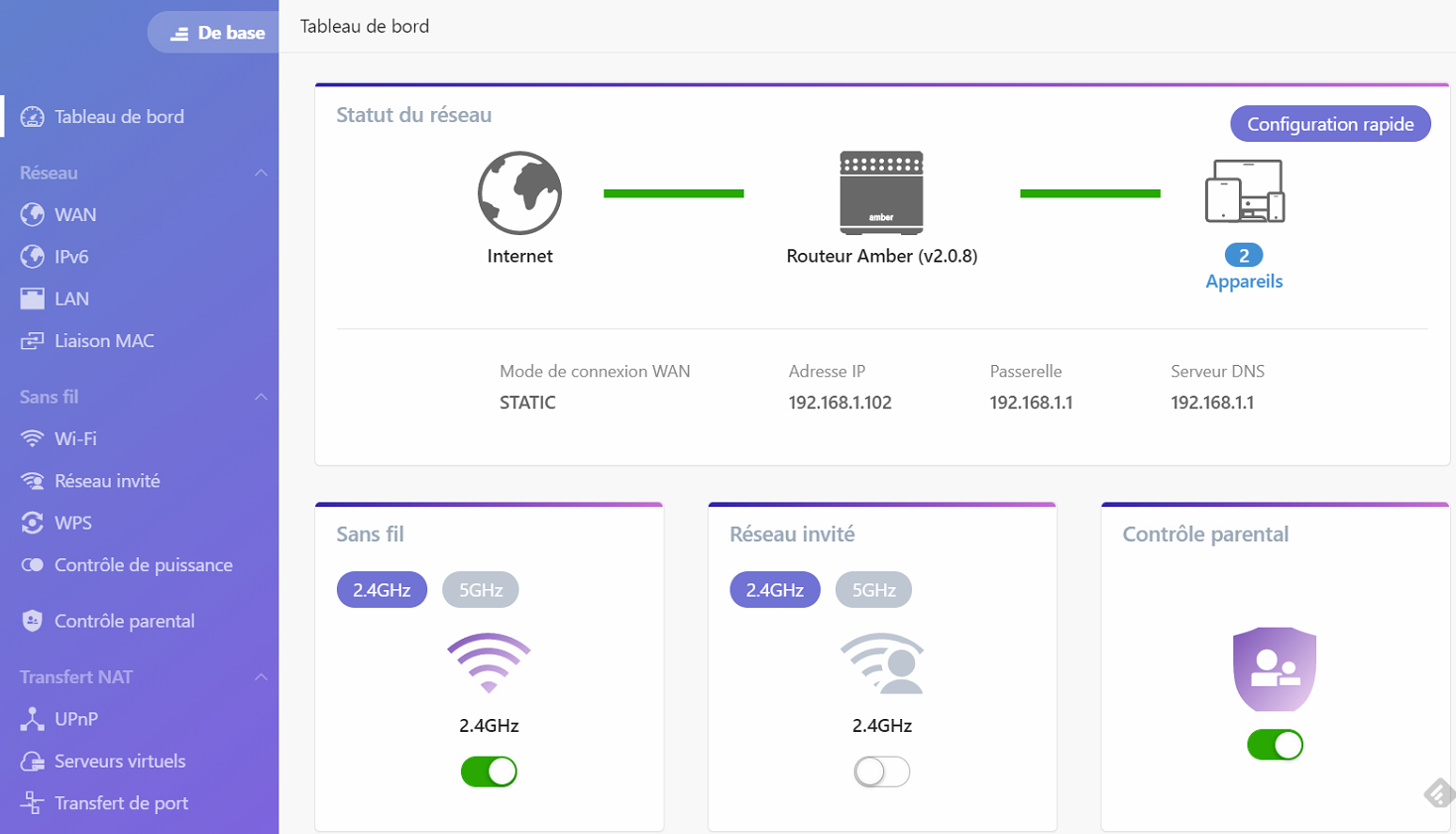Click the Routeur Amber (v2.0.8) label
Image resolution: width=1456 pixels, height=834 pixels.
(882, 256)
